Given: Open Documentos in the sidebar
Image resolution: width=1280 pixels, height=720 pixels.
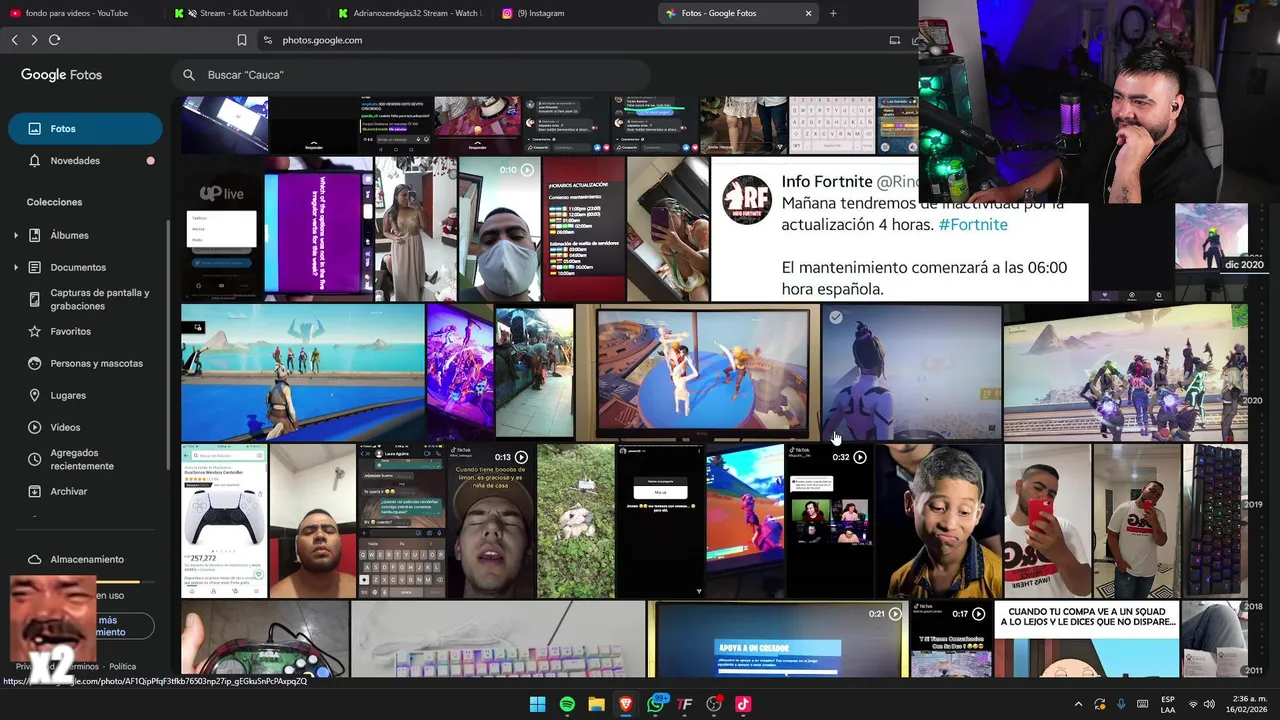Looking at the screenshot, I should click(x=78, y=267).
